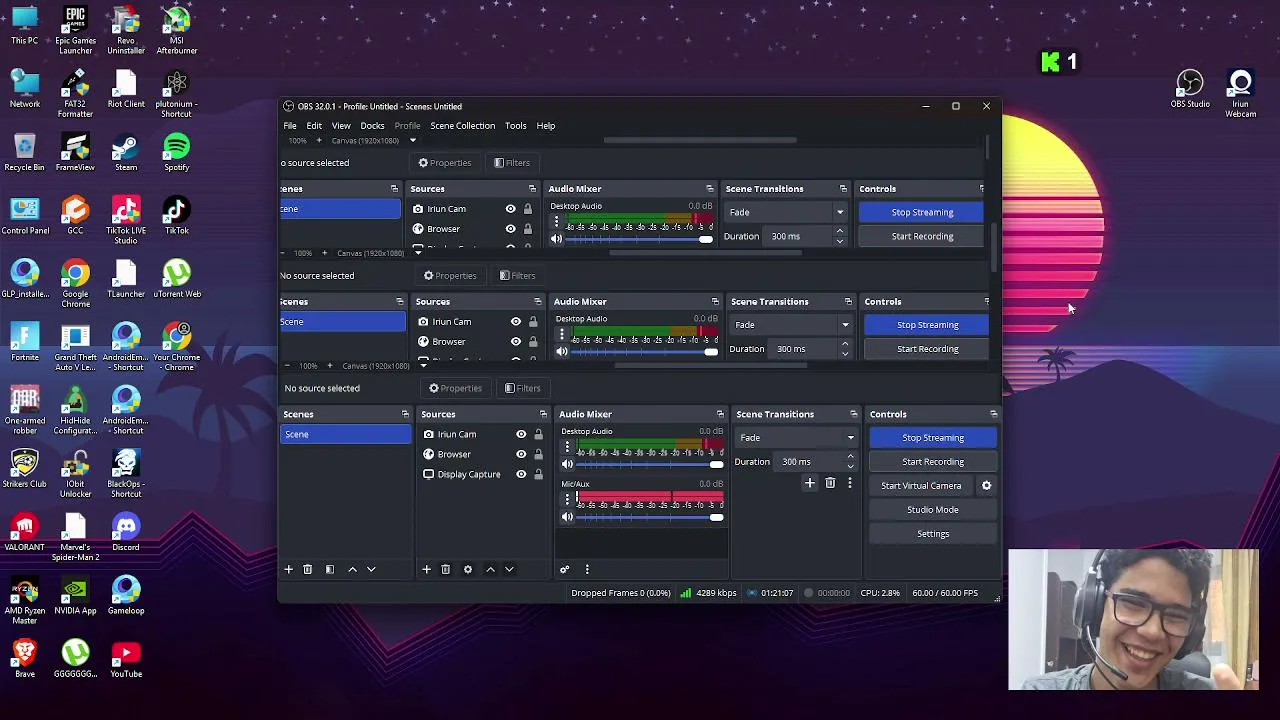The width and height of the screenshot is (1280, 720).
Task: Click the 300 ms Duration field above the transition trash icon
Action: 818,462
